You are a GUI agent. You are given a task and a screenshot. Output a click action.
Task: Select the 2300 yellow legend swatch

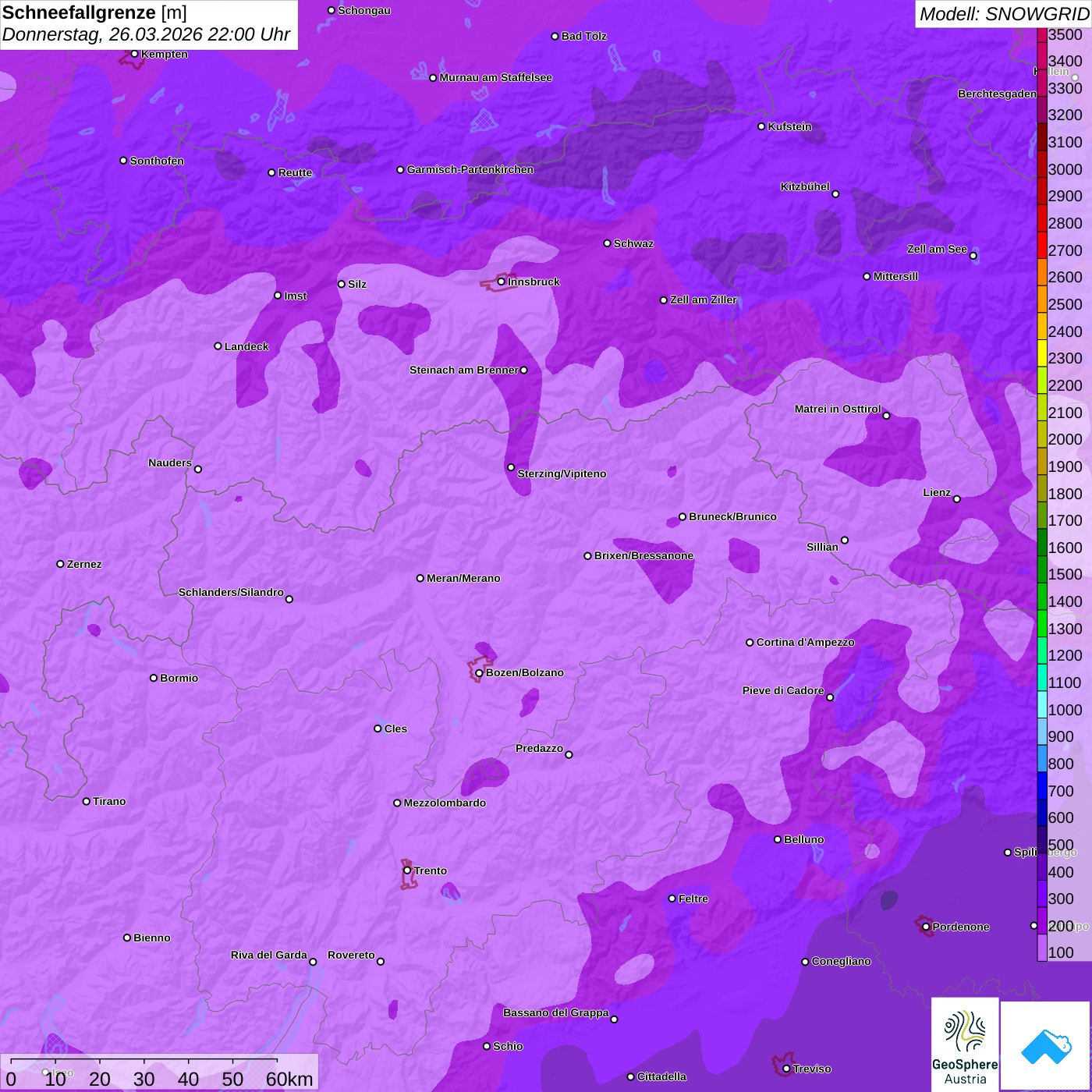(x=1042, y=353)
